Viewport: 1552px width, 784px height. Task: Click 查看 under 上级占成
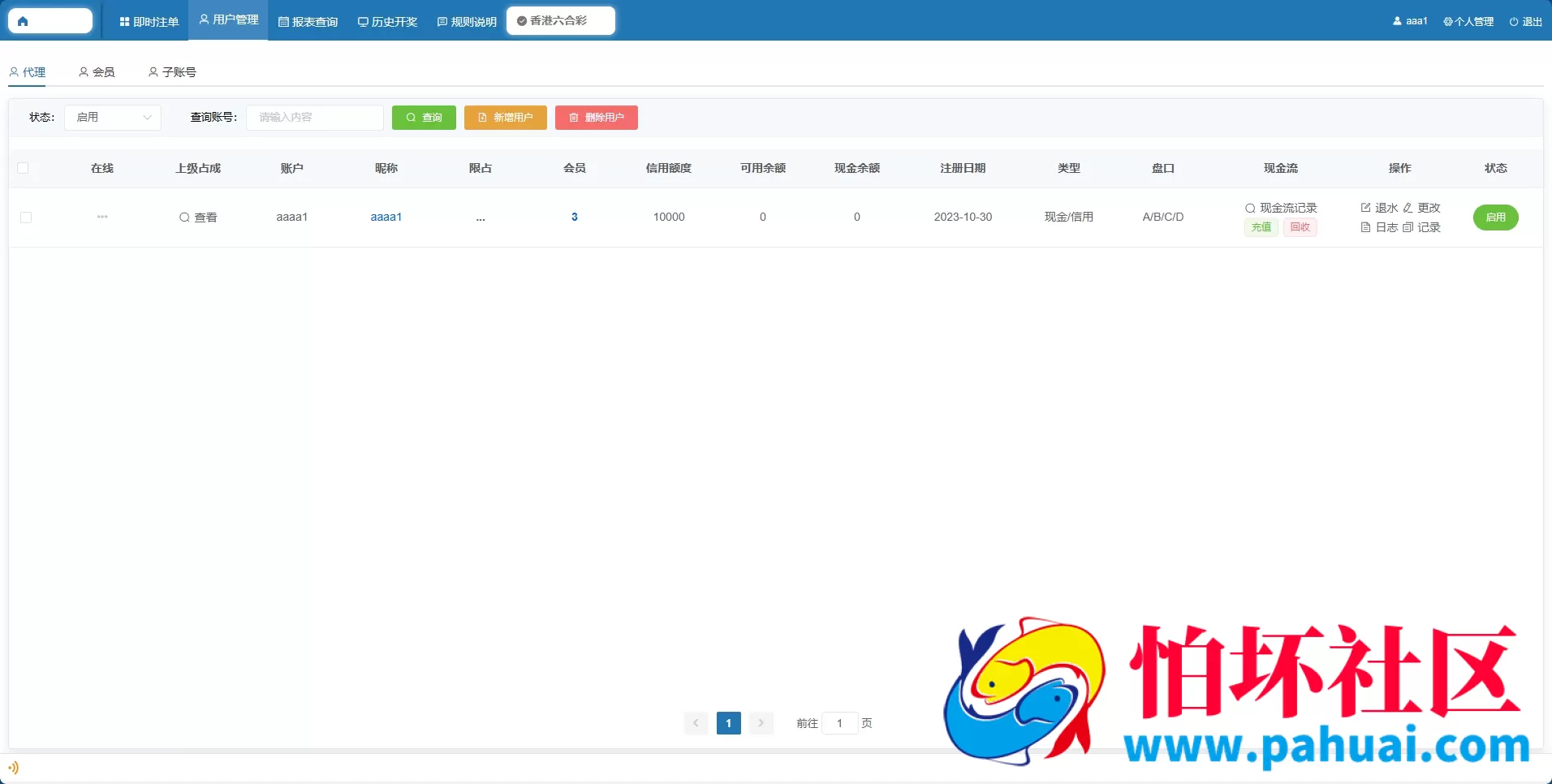(198, 218)
